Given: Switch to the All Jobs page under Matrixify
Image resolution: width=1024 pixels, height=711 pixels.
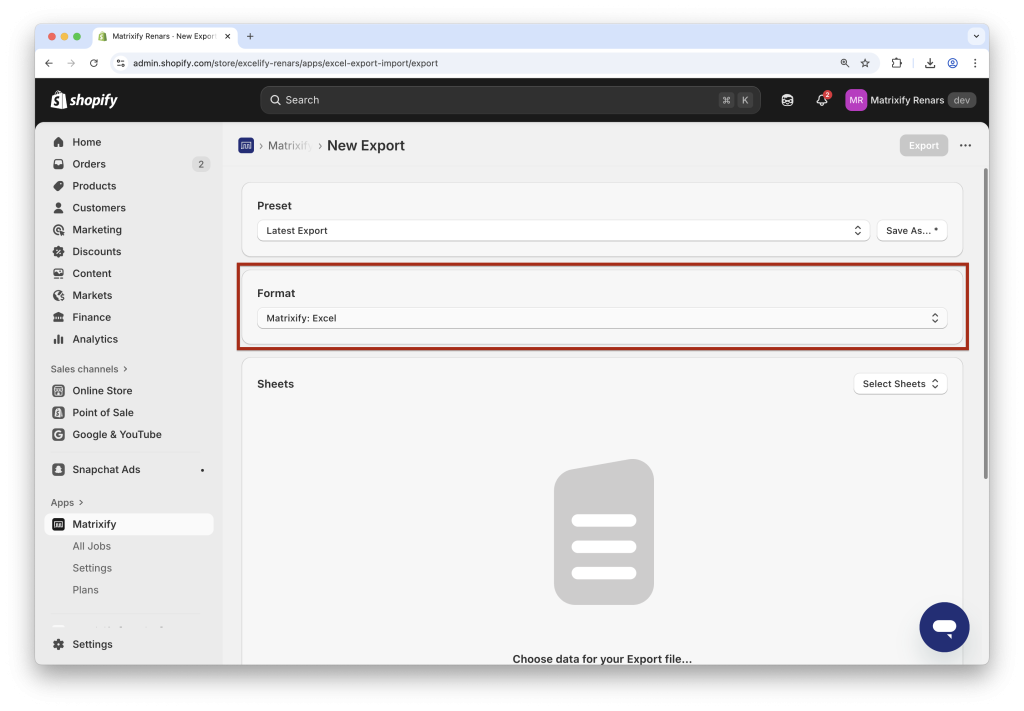Looking at the screenshot, I should (91, 546).
